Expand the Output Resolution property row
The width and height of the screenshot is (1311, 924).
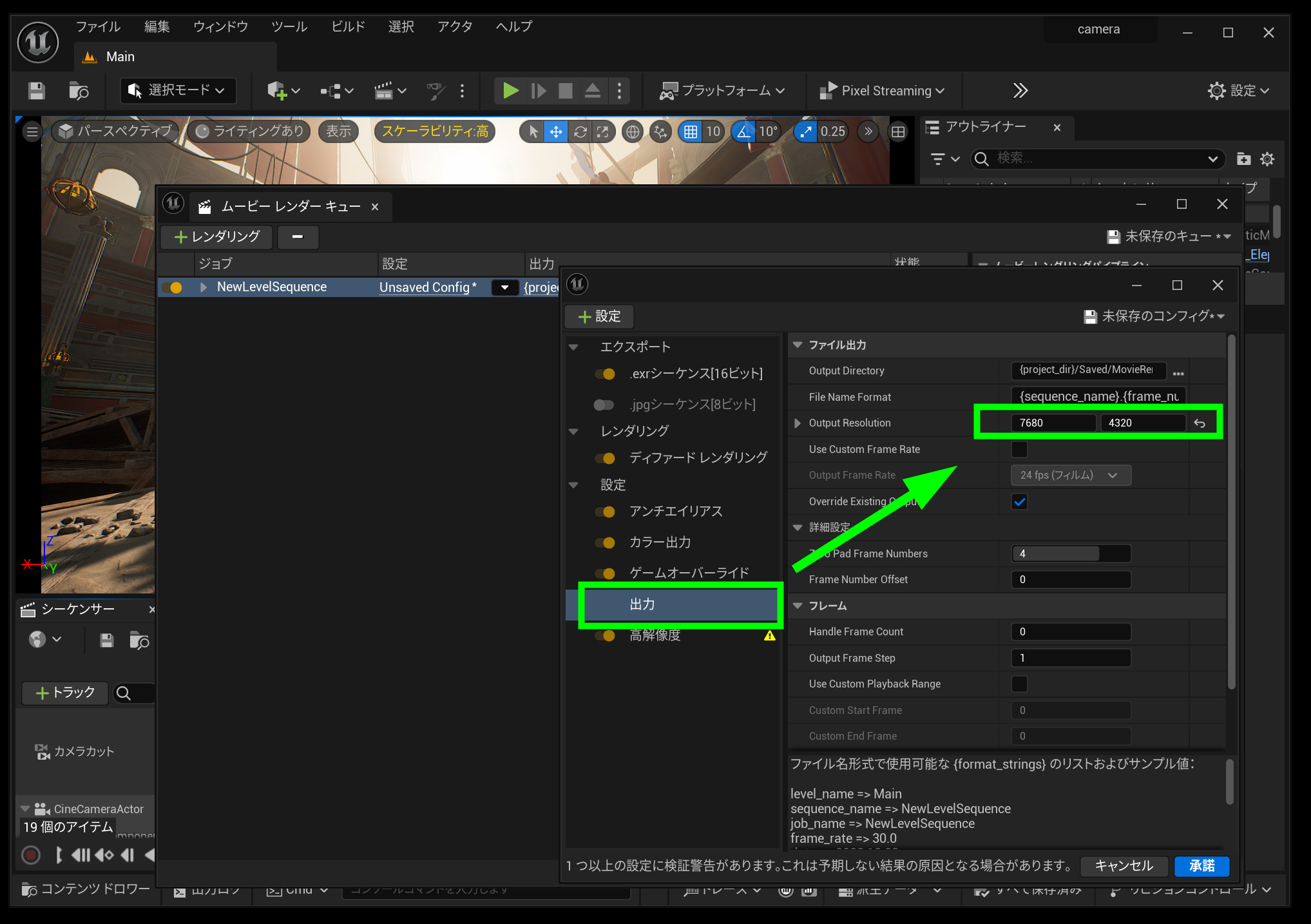pyautogui.click(x=798, y=423)
